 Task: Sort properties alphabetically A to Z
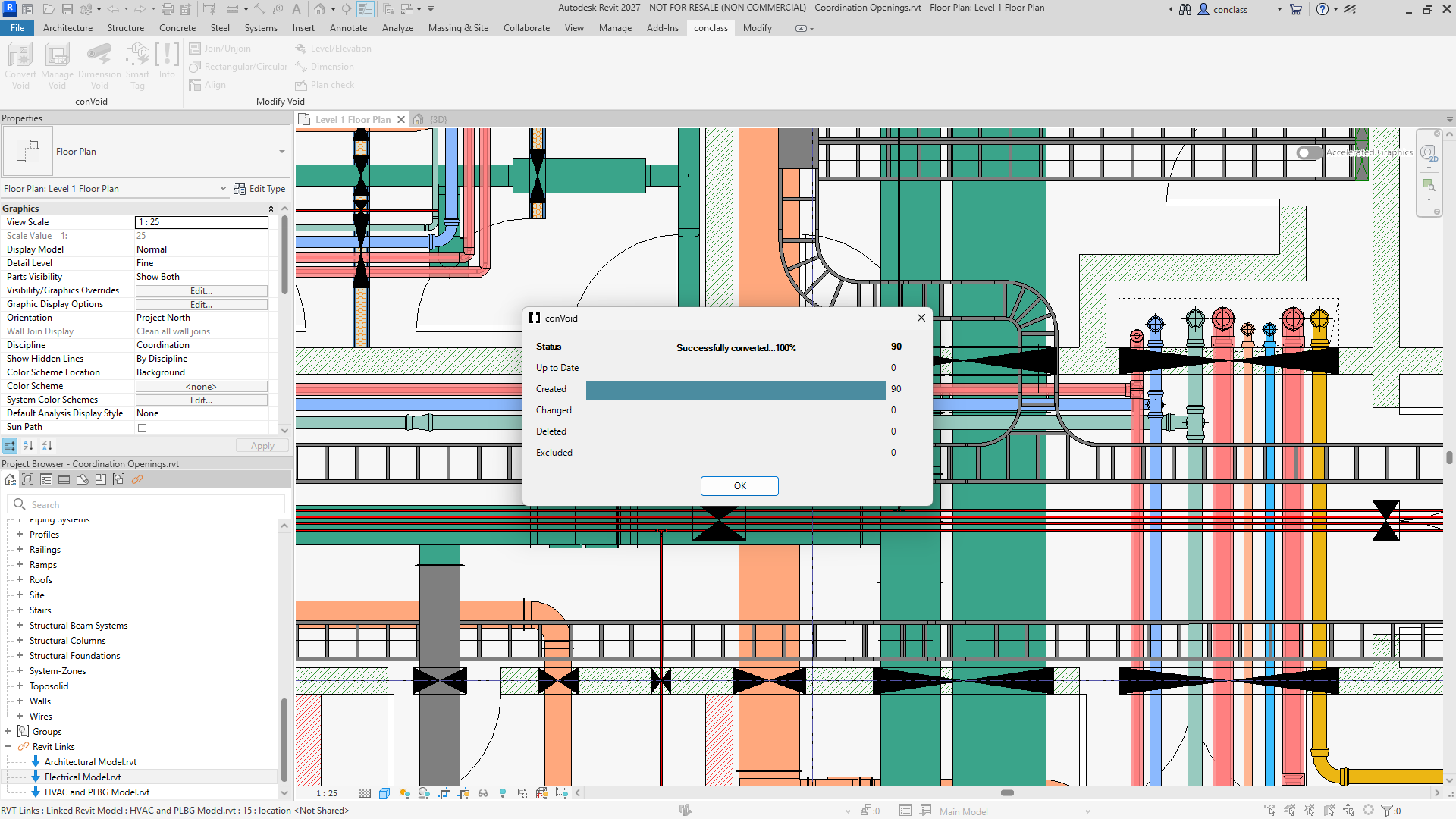(x=28, y=446)
